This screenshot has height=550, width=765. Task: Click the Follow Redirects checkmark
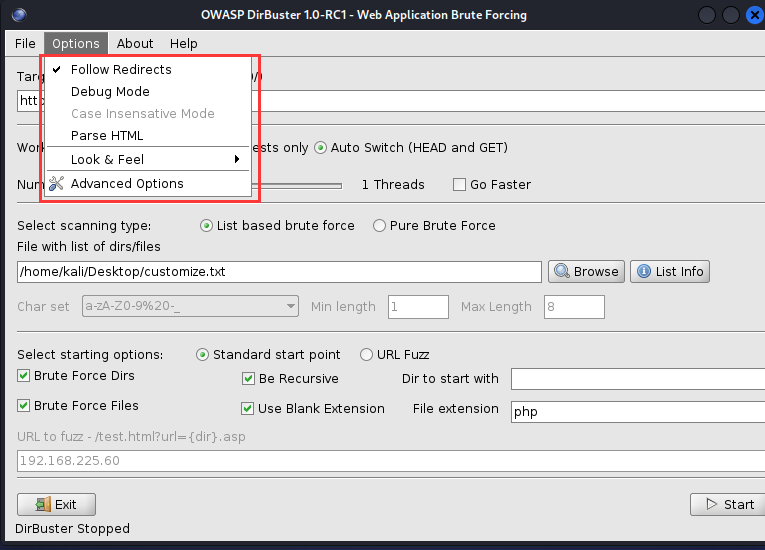57,69
